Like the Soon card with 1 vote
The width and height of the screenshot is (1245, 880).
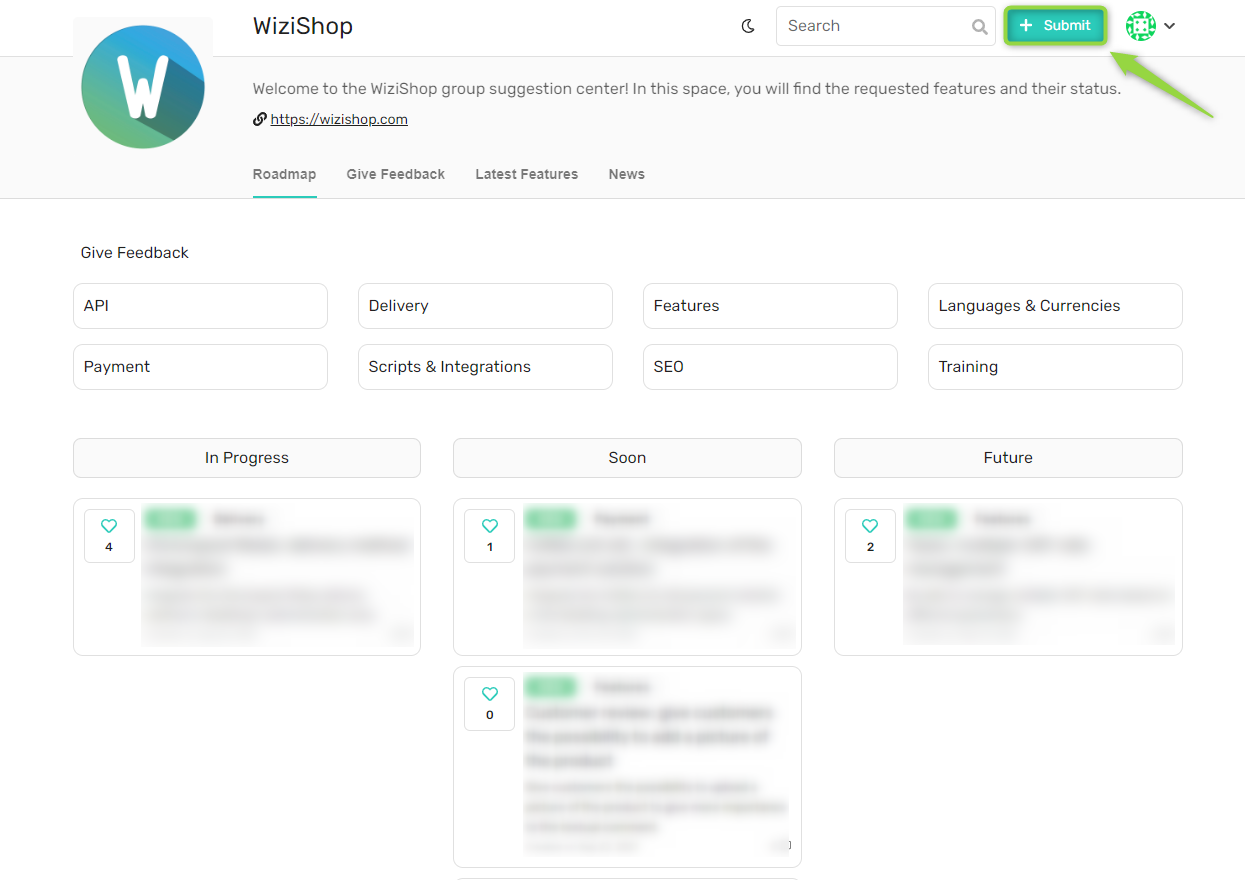[489, 536]
